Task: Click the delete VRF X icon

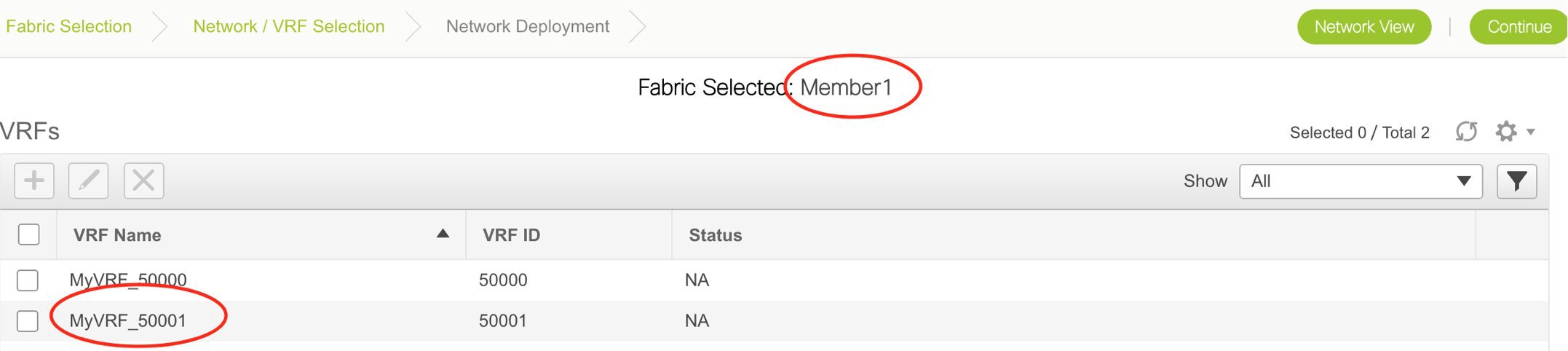Action: (x=143, y=181)
